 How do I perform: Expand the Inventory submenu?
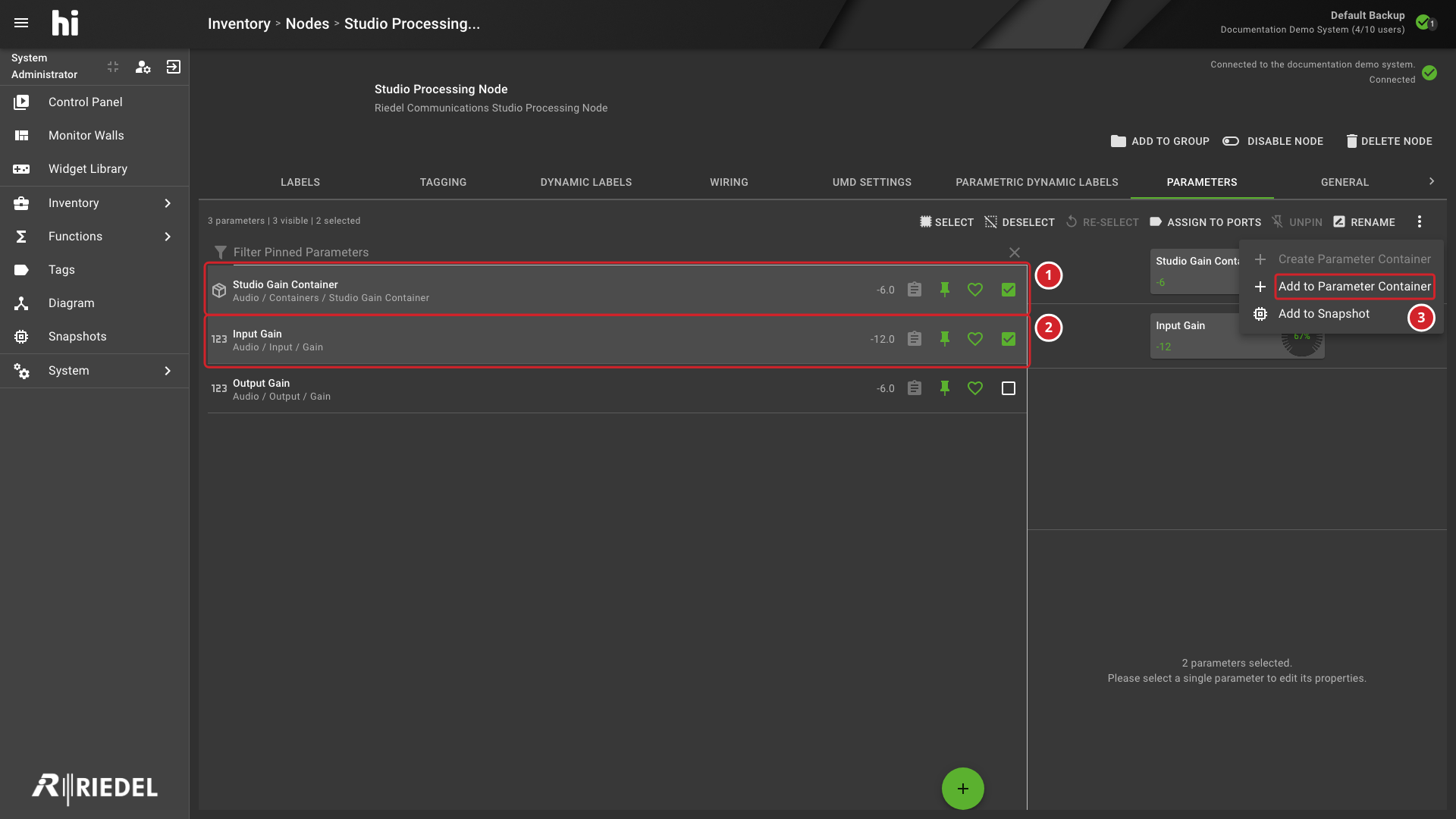coord(95,203)
